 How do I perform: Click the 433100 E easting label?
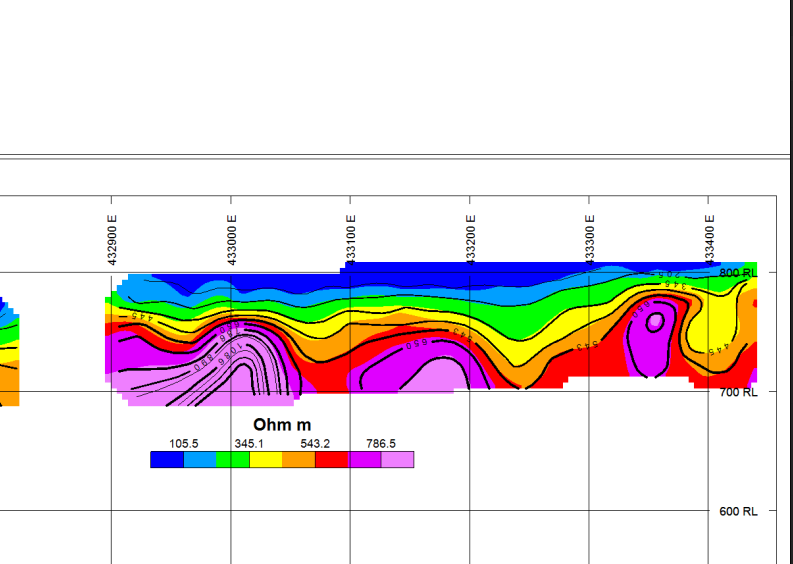(351, 240)
